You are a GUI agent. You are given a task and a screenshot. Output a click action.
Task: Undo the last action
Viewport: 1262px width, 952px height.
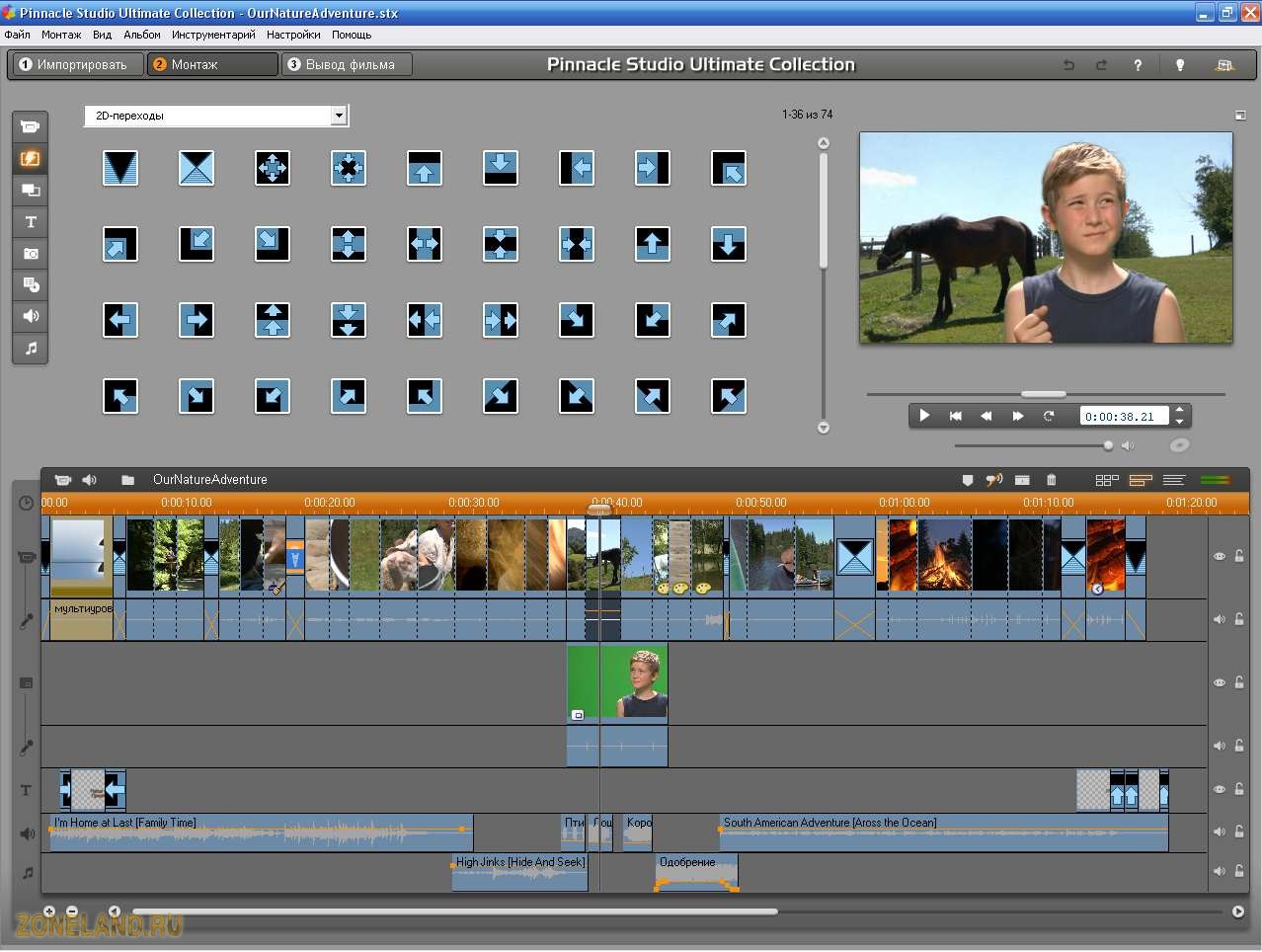tap(1068, 65)
